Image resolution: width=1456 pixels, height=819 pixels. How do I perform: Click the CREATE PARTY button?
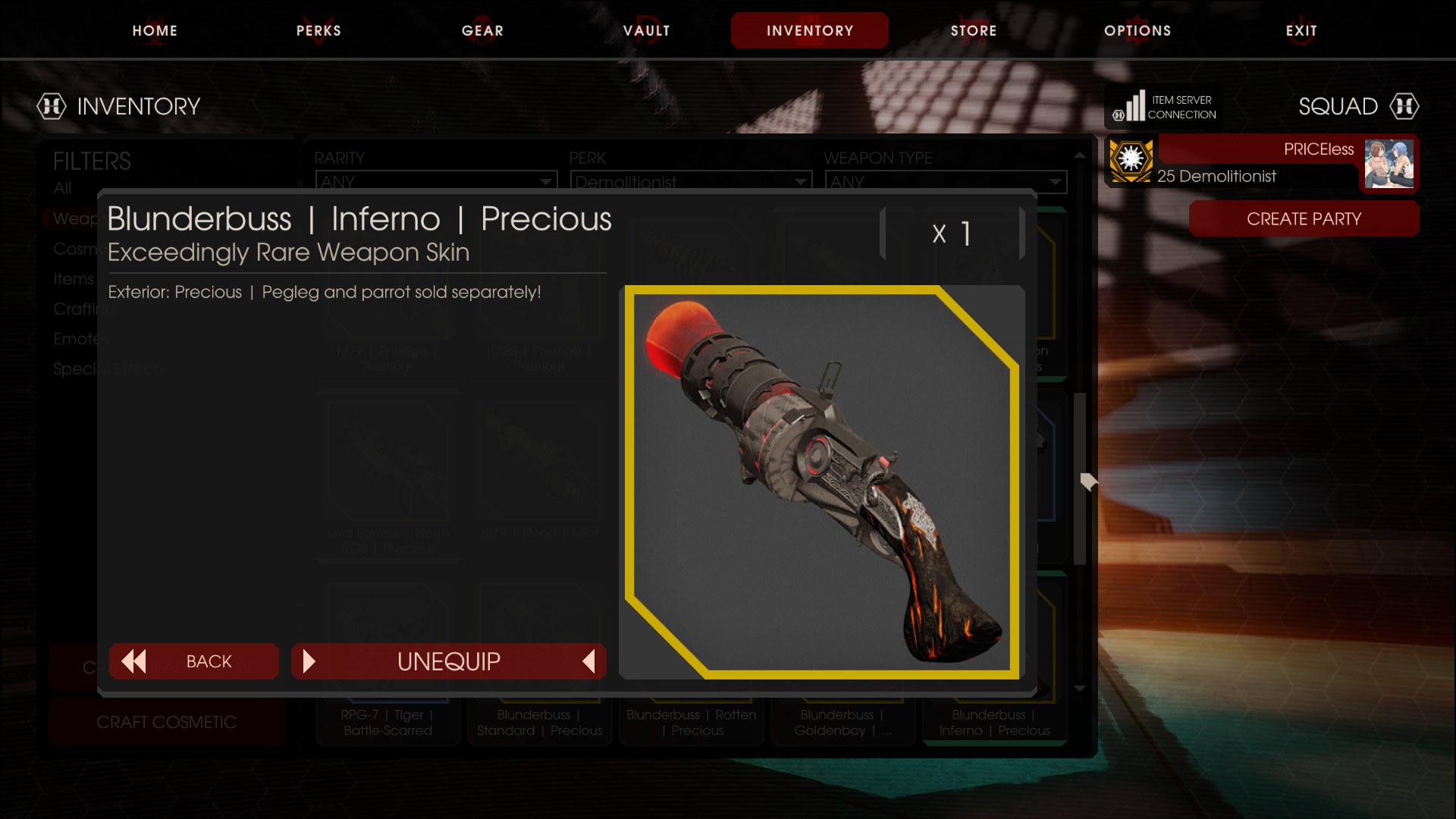[1304, 219]
